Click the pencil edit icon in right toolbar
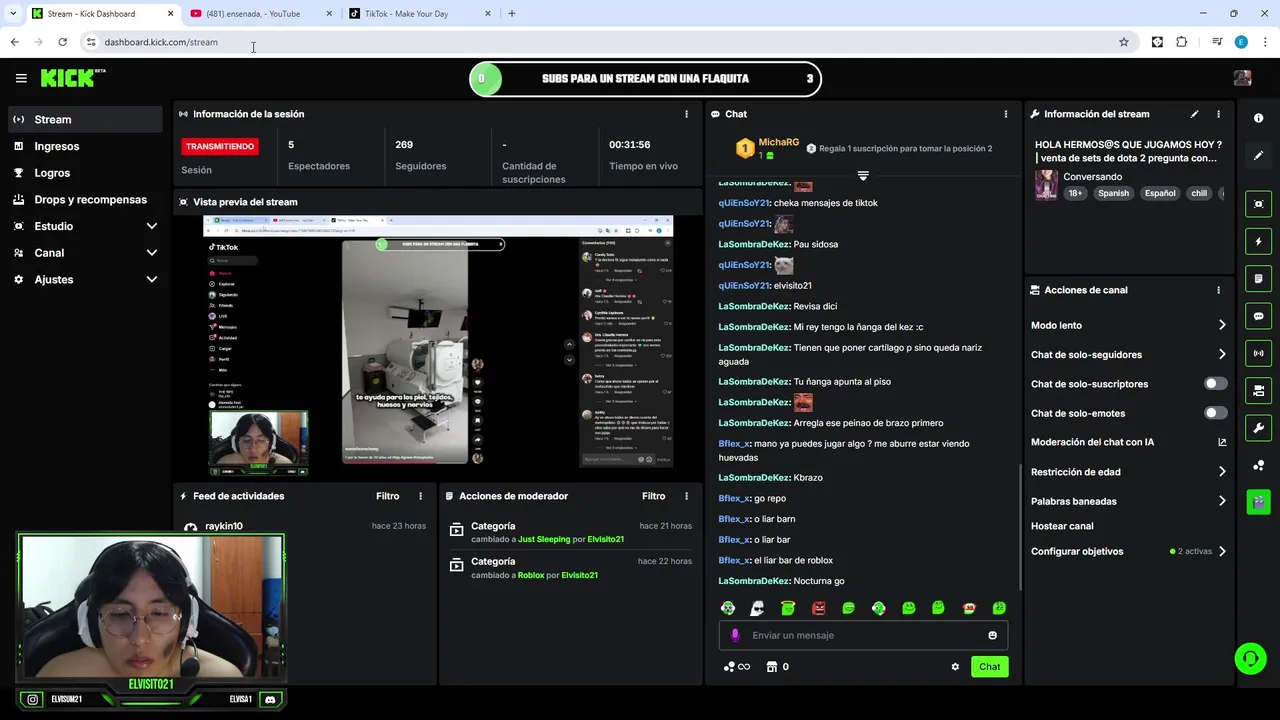This screenshot has width=1280, height=720. point(1258,156)
